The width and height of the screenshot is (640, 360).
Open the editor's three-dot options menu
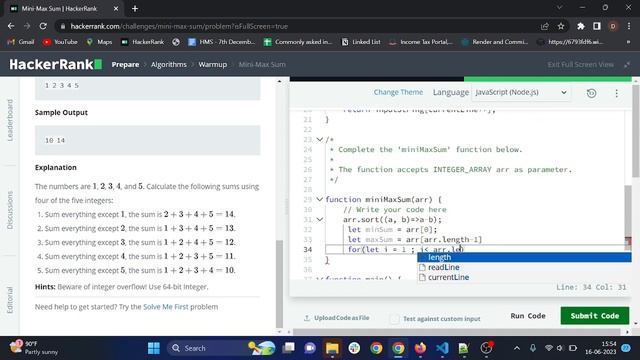click(x=616, y=93)
